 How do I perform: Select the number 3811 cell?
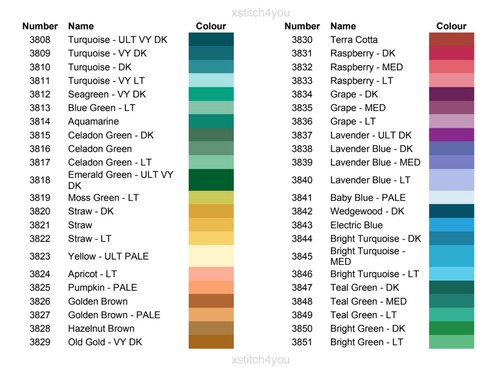40,81
